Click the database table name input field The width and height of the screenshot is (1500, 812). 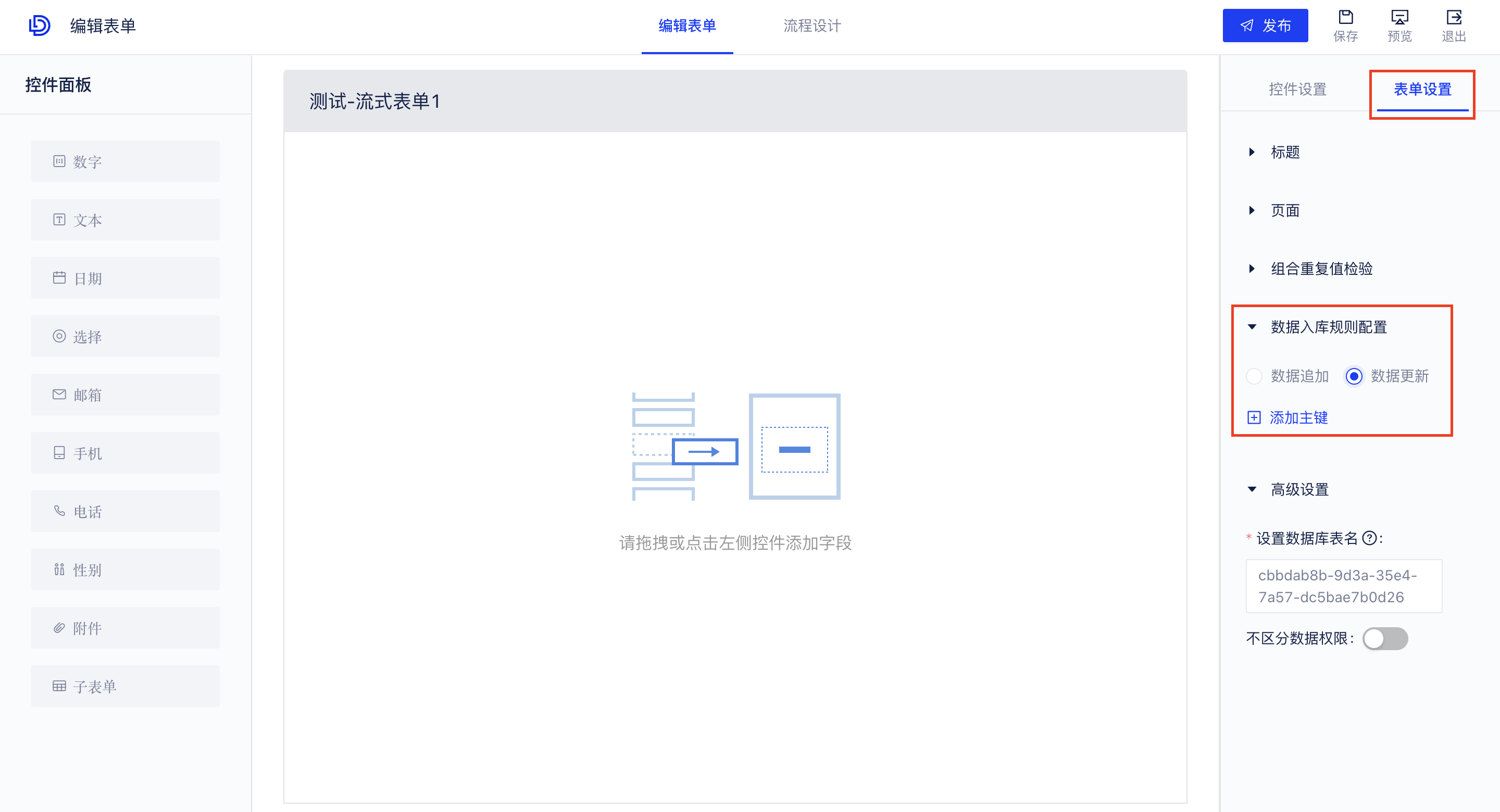pos(1343,586)
